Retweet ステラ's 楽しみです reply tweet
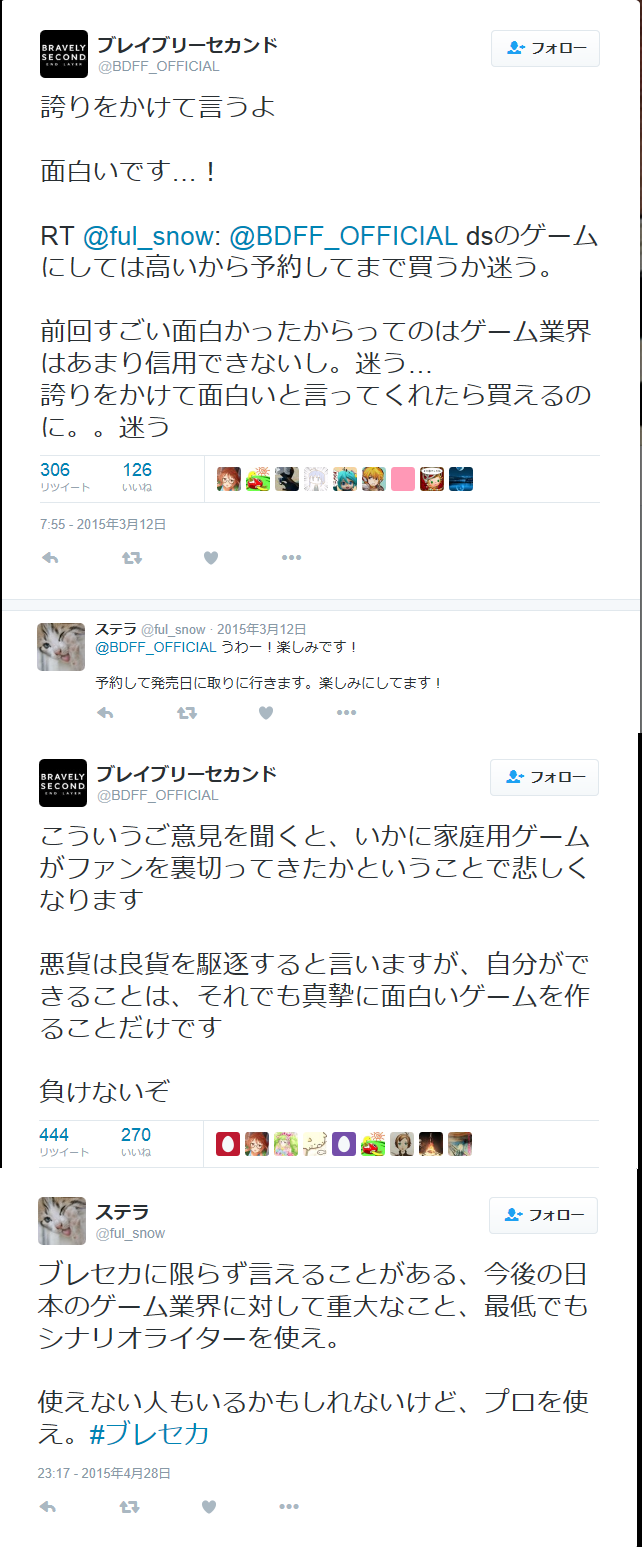 coord(186,713)
